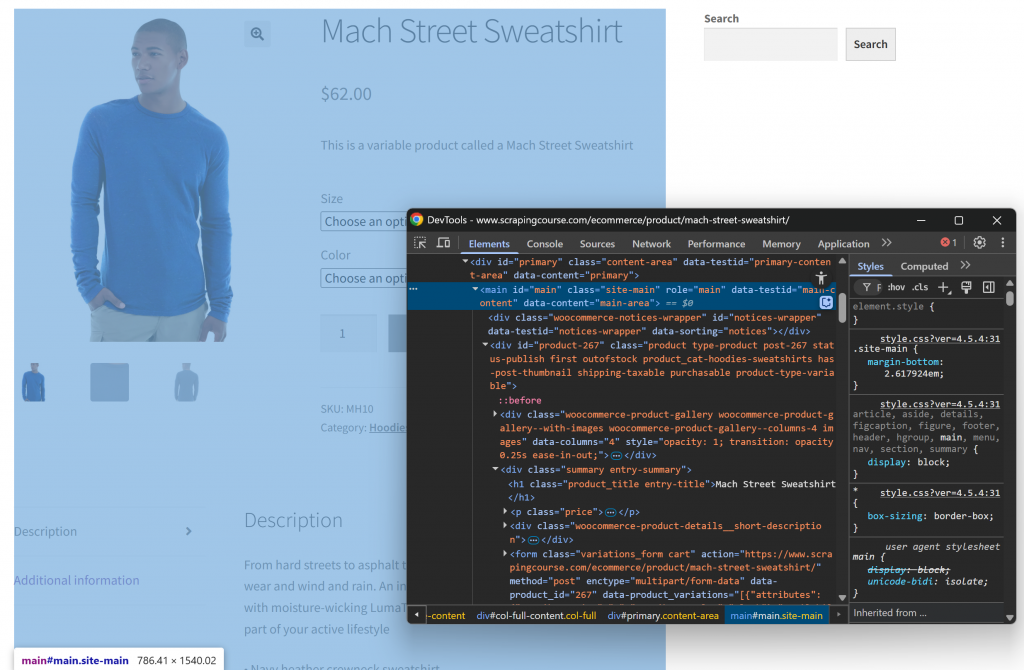Open the Styles pane filter funnel
Screen dimensions: 1024x670
[x=866, y=287]
